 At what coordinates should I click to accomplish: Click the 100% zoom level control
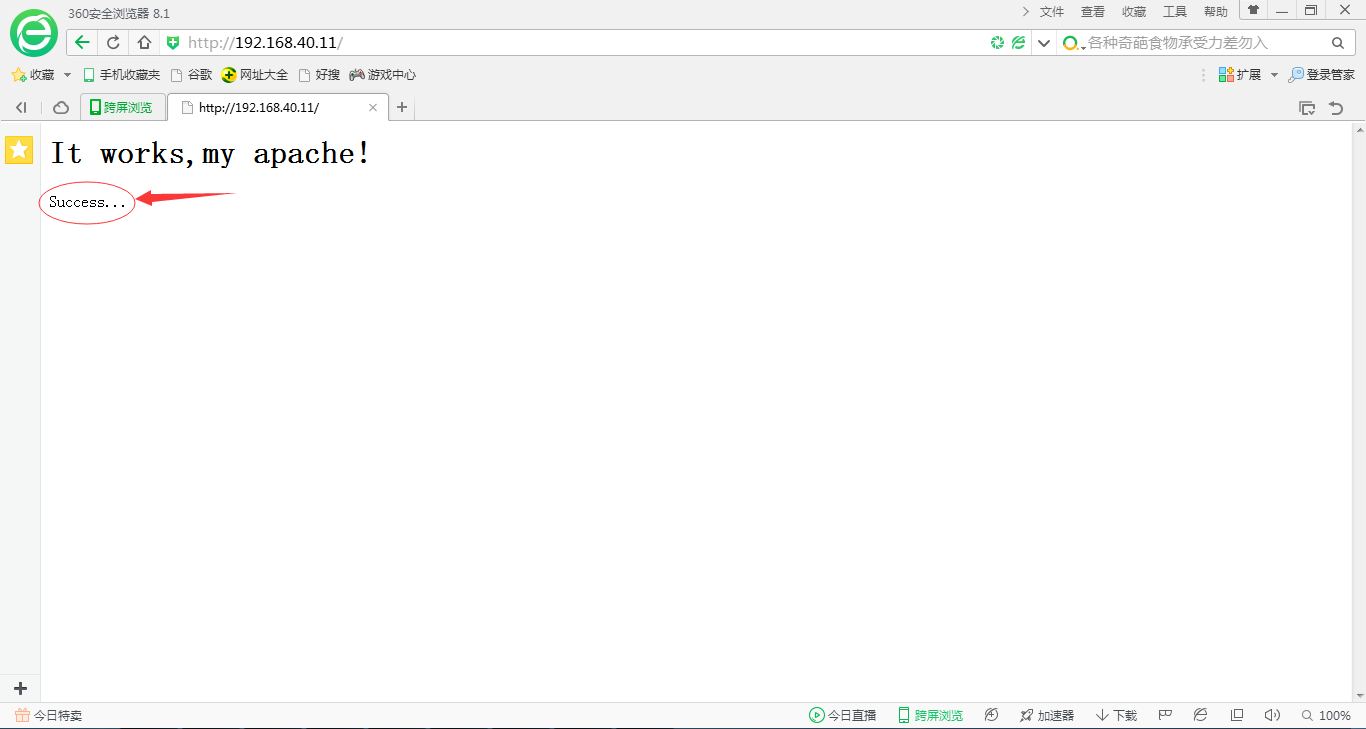pyautogui.click(x=1326, y=716)
